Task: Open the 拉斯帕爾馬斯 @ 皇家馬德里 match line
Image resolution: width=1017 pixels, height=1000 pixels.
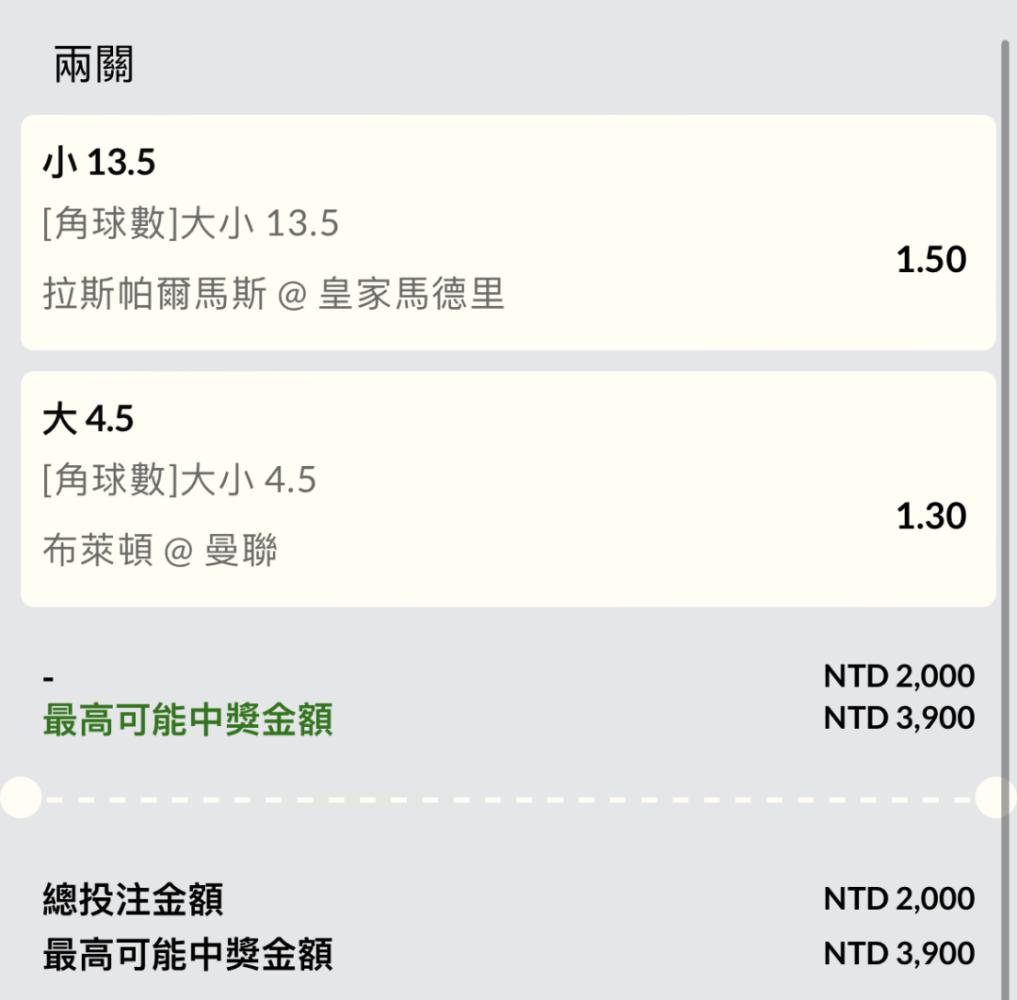Action: coord(274,293)
